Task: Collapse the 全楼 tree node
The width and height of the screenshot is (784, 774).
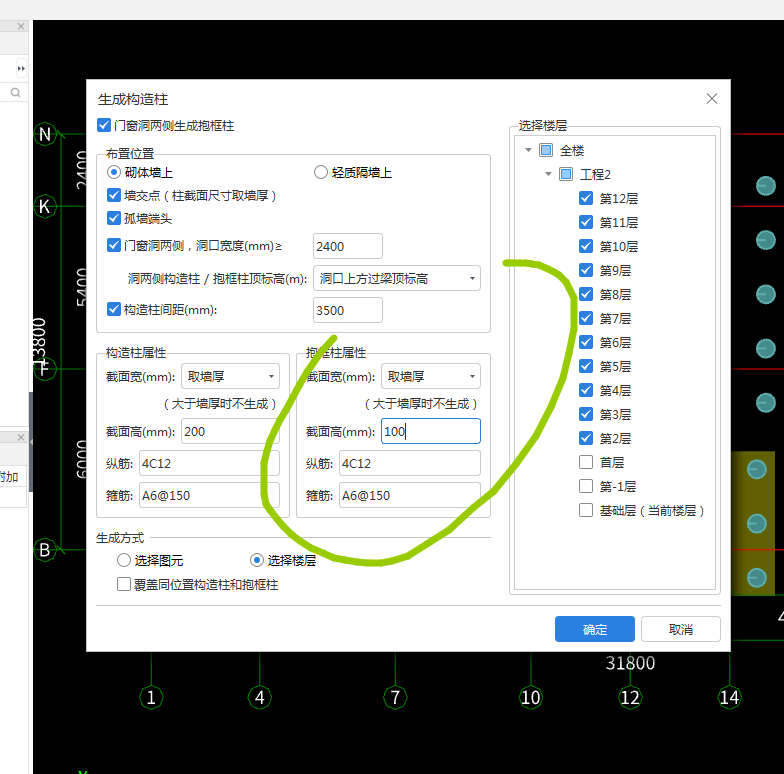Action: tap(528, 150)
